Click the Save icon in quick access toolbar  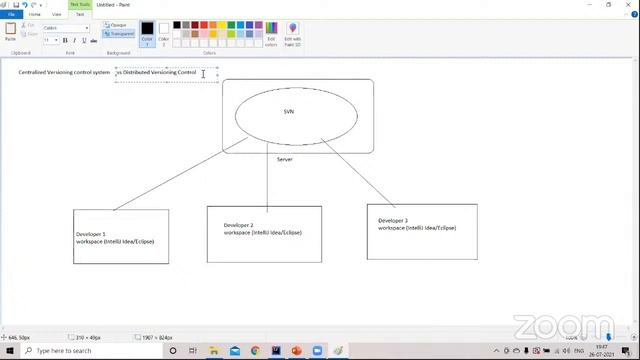[x=16, y=5]
